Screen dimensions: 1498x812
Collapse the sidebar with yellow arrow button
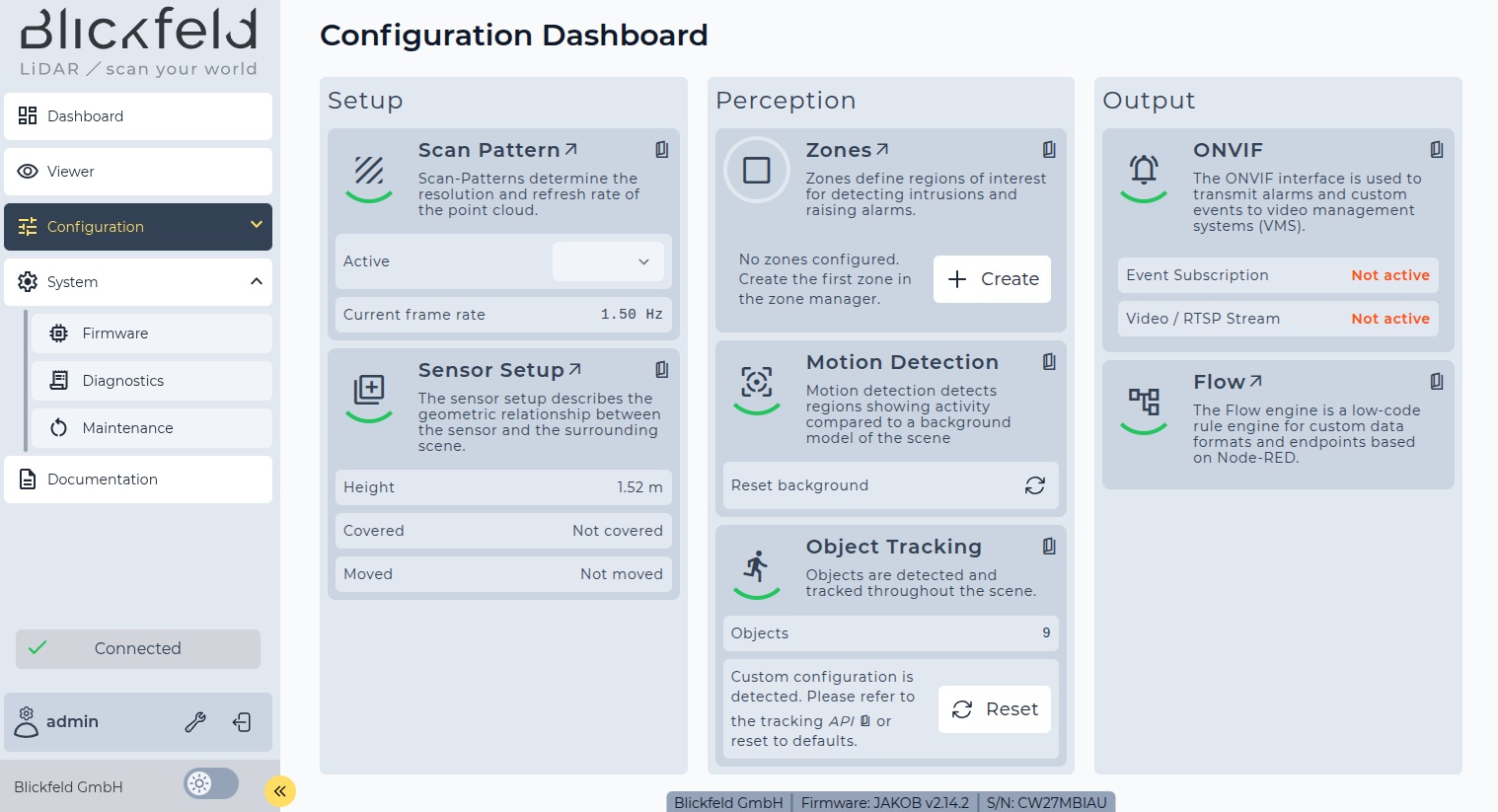tap(280, 790)
